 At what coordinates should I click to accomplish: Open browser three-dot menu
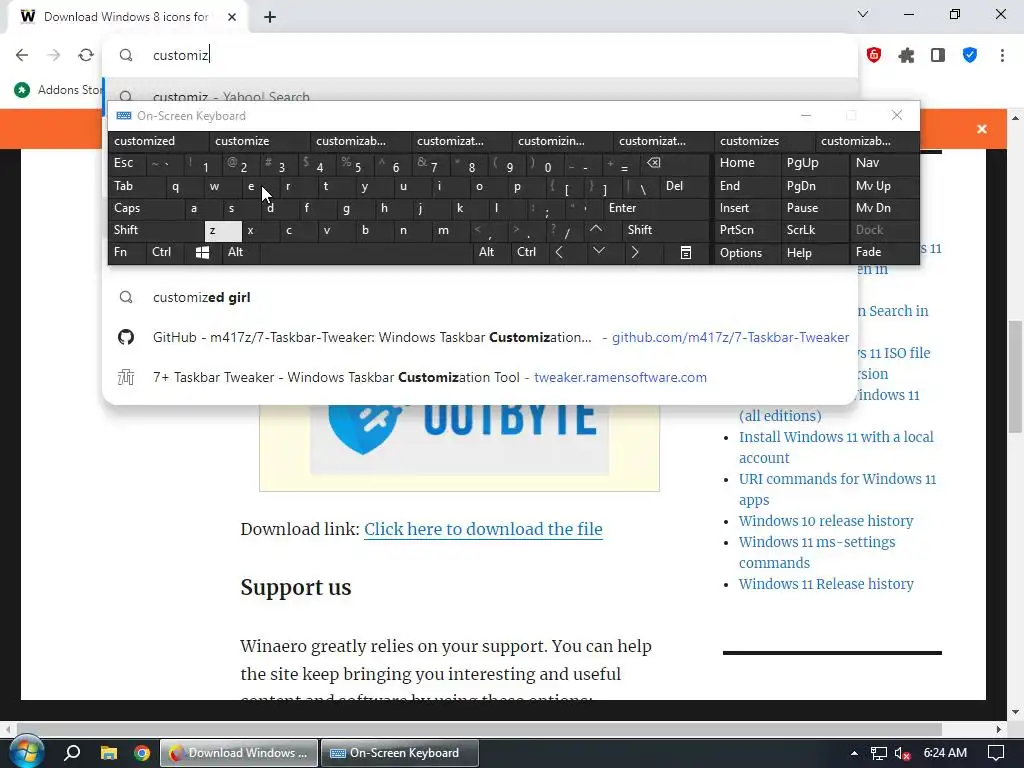(1002, 55)
